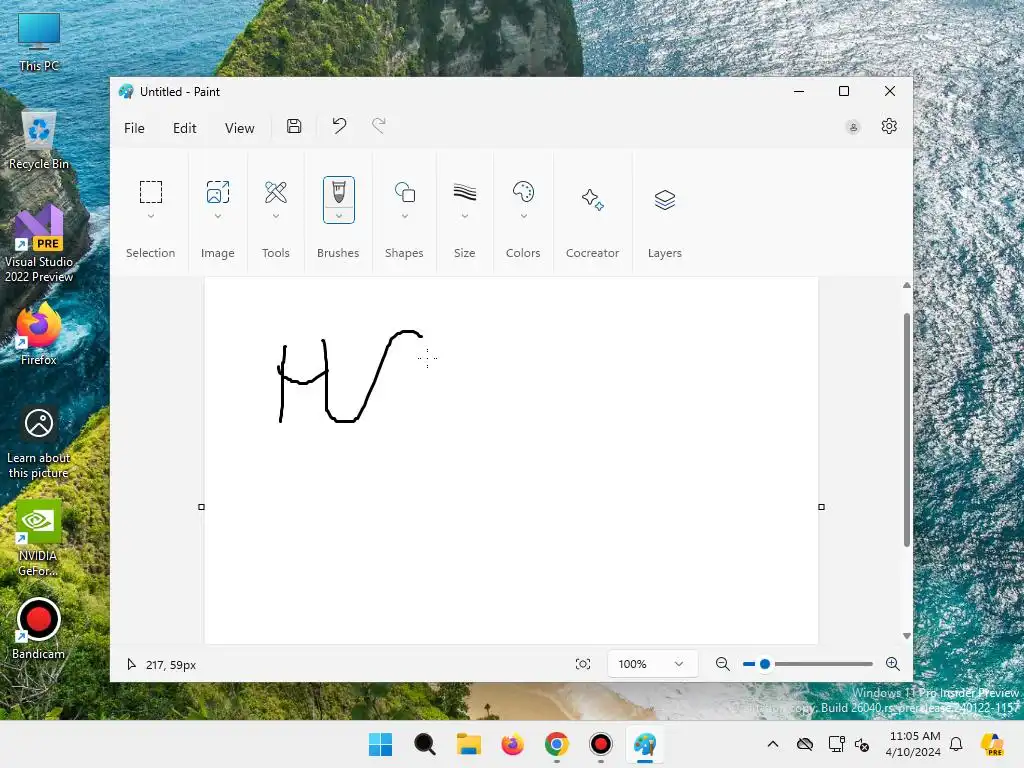Click the volume muted tray icon
Image resolution: width=1024 pixels, height=768 pixels.
[862, 744]
